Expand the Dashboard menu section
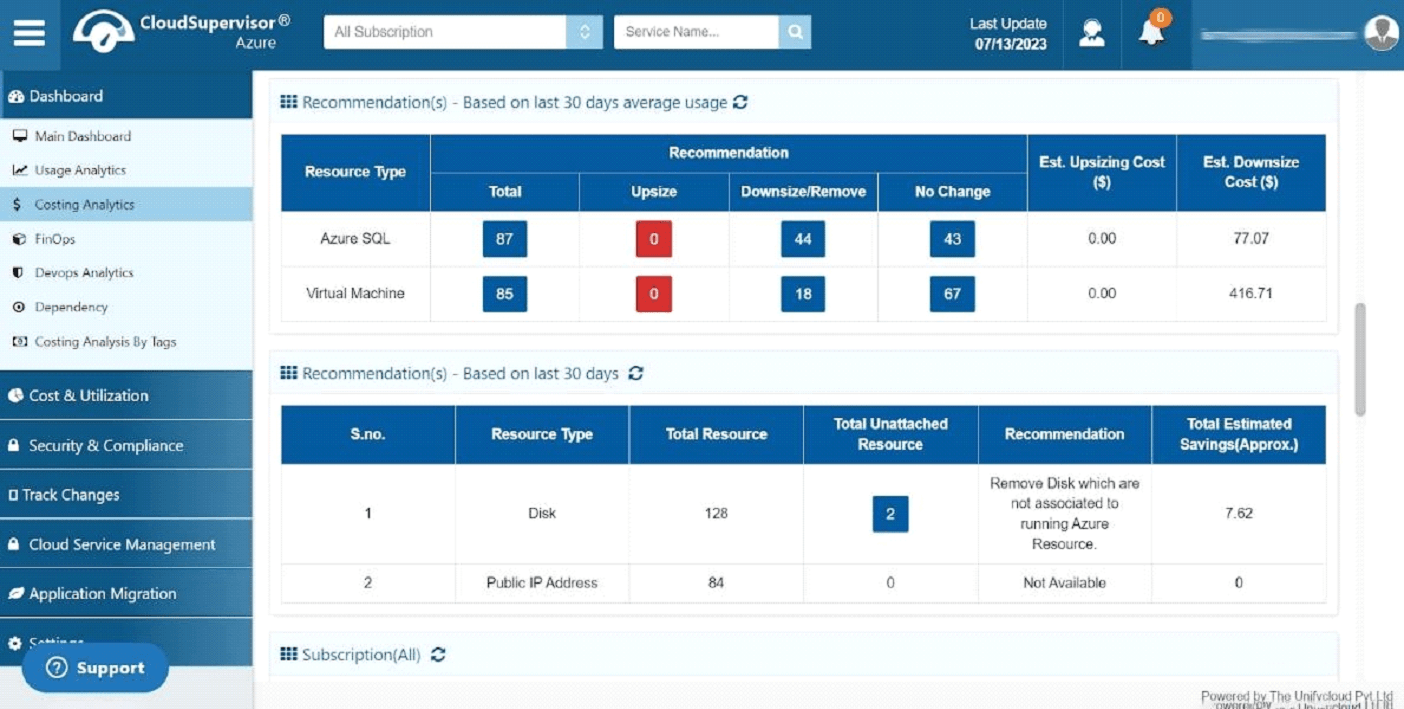1404x709 pixels. [x=126, y=96]
